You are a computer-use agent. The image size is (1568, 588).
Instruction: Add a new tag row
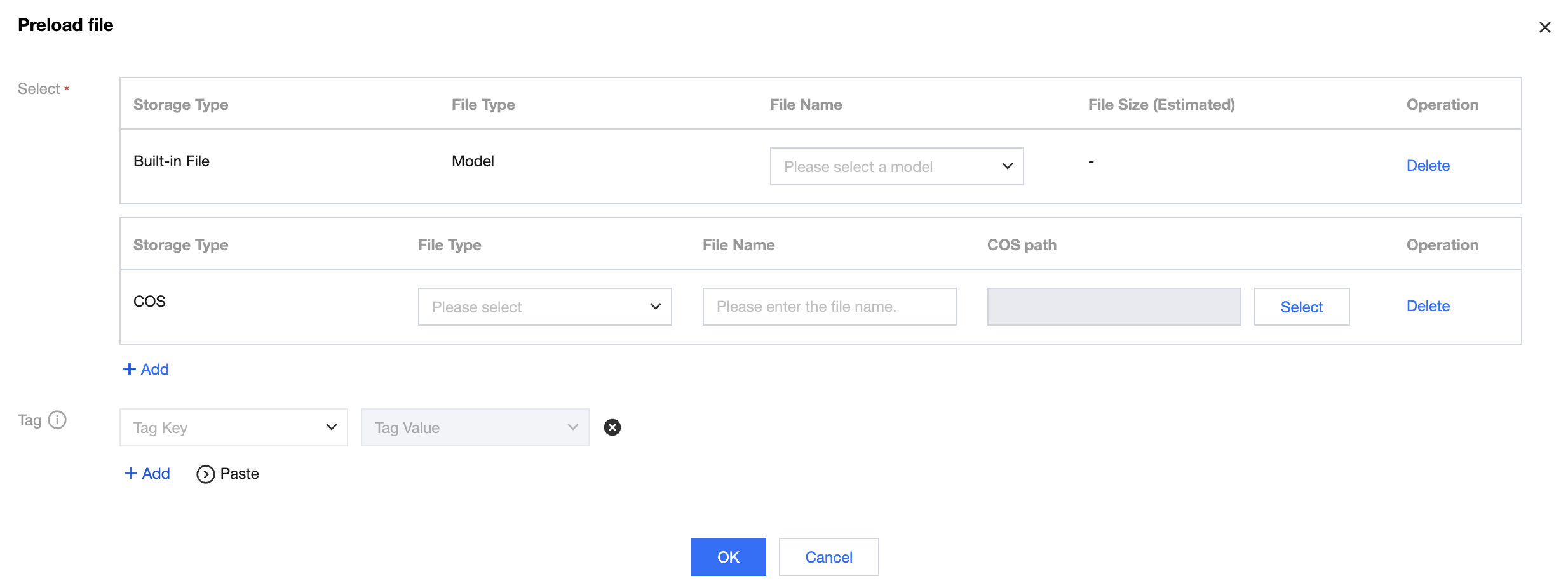click(147, 474)
